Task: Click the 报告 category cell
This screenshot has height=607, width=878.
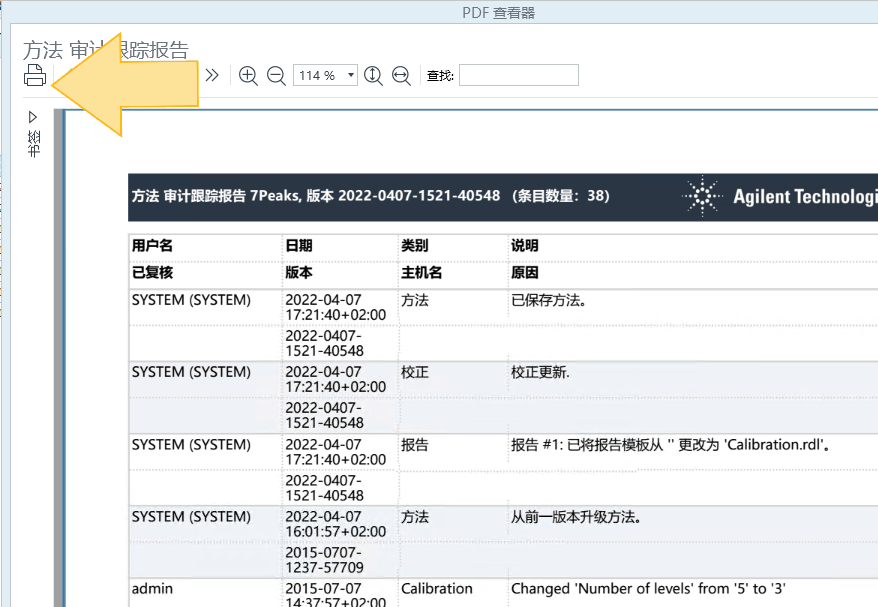Action: pos(415,445)
